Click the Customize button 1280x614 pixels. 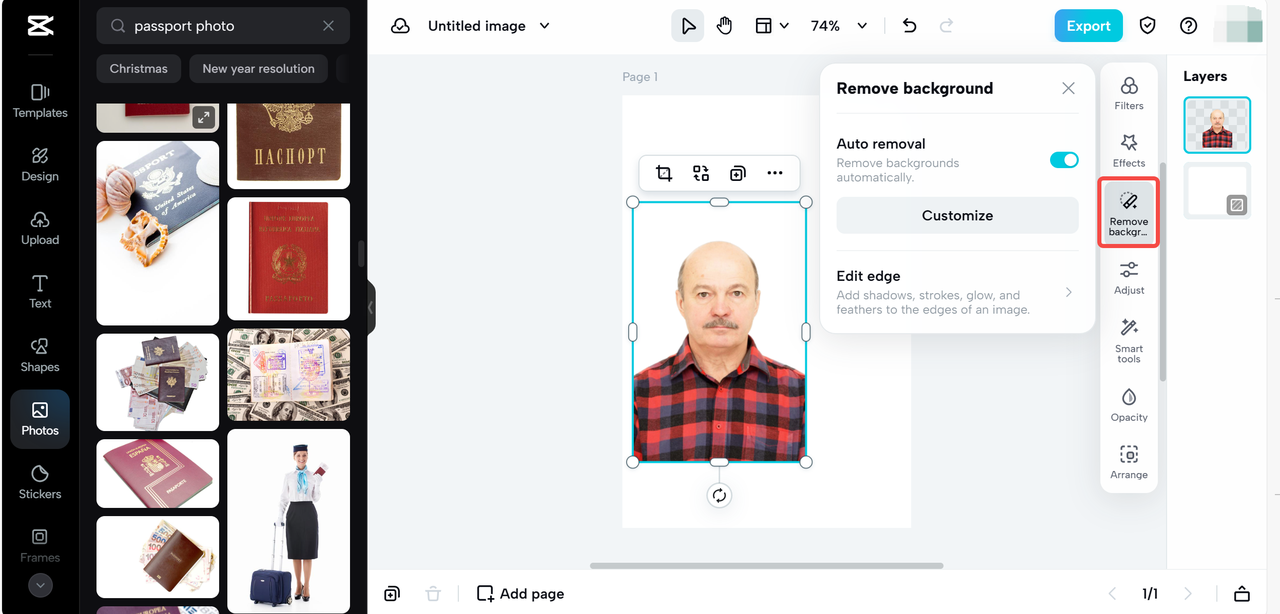click(957, 215)
